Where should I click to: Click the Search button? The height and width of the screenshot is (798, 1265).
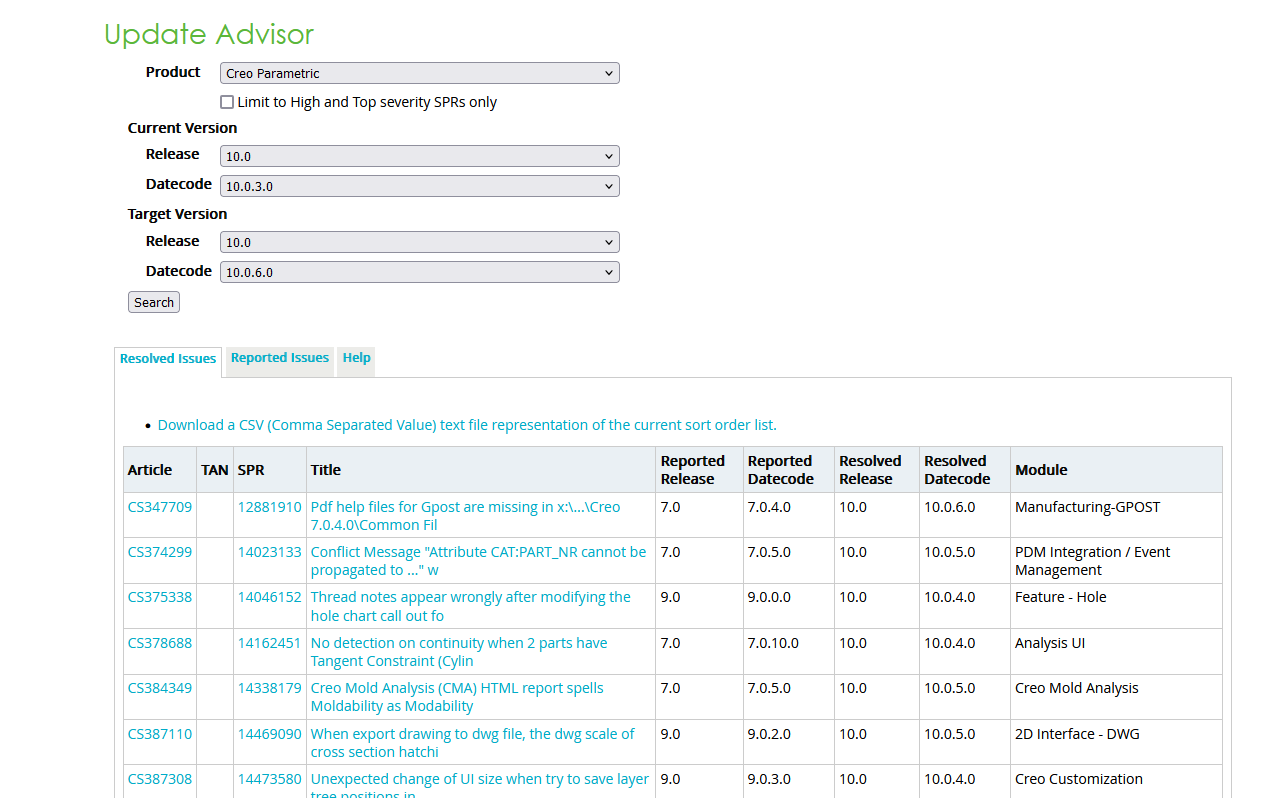(x=154, y=302)
